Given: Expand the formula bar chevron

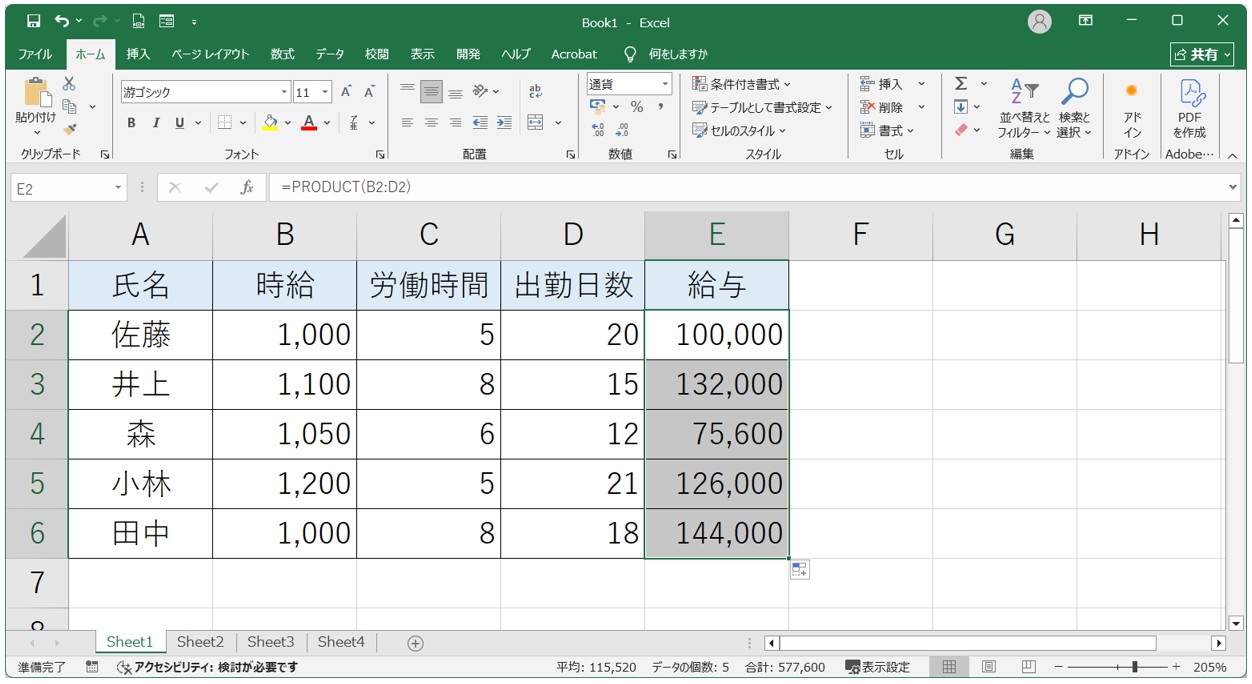Looking at the screenshot, I should tap(1232, 187).
